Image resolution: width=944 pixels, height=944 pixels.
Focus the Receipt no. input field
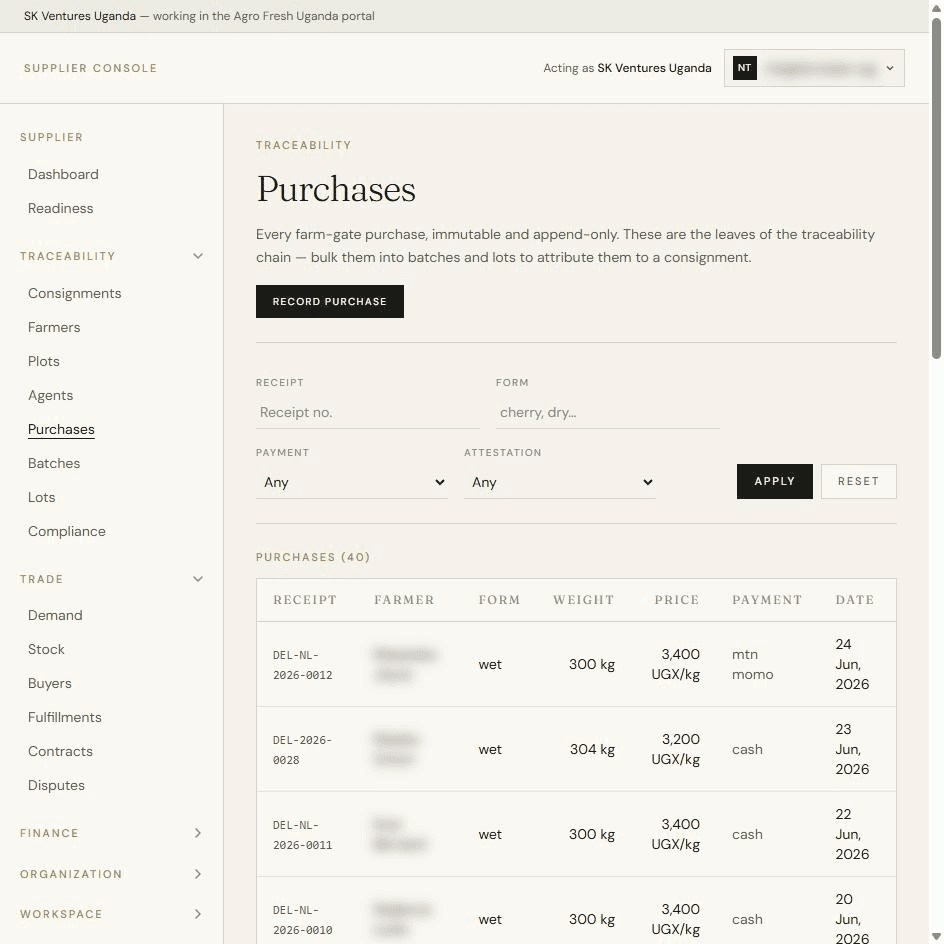point(368,413)
